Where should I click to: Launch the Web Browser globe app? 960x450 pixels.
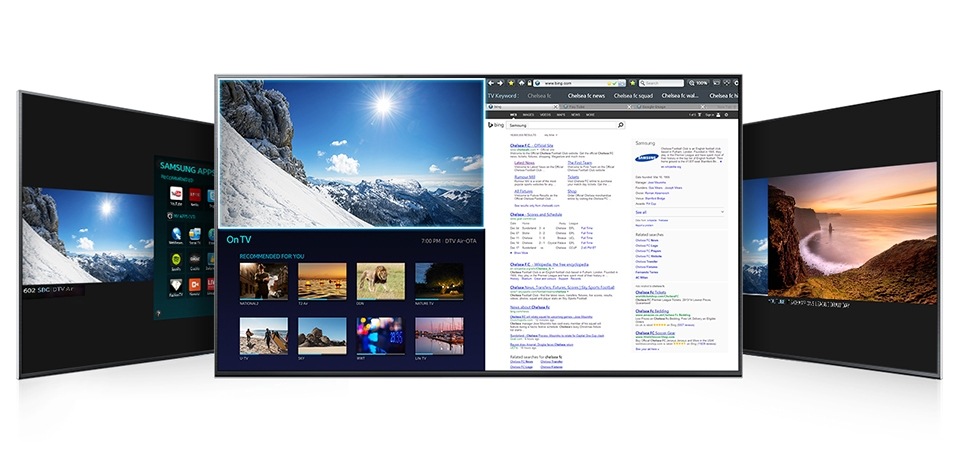[176, 234]
